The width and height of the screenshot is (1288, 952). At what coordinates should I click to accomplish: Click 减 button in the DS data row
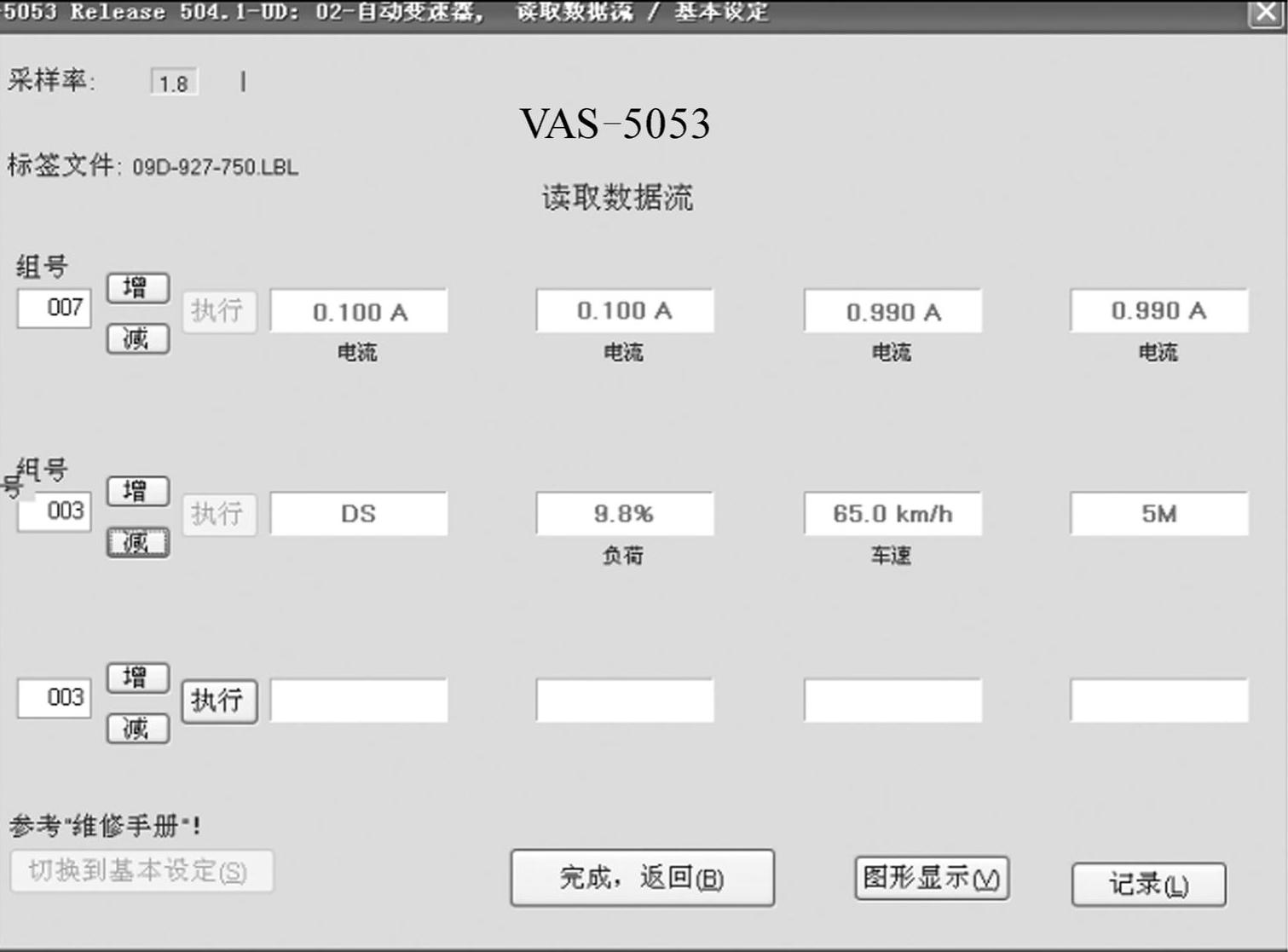(138, 543)
